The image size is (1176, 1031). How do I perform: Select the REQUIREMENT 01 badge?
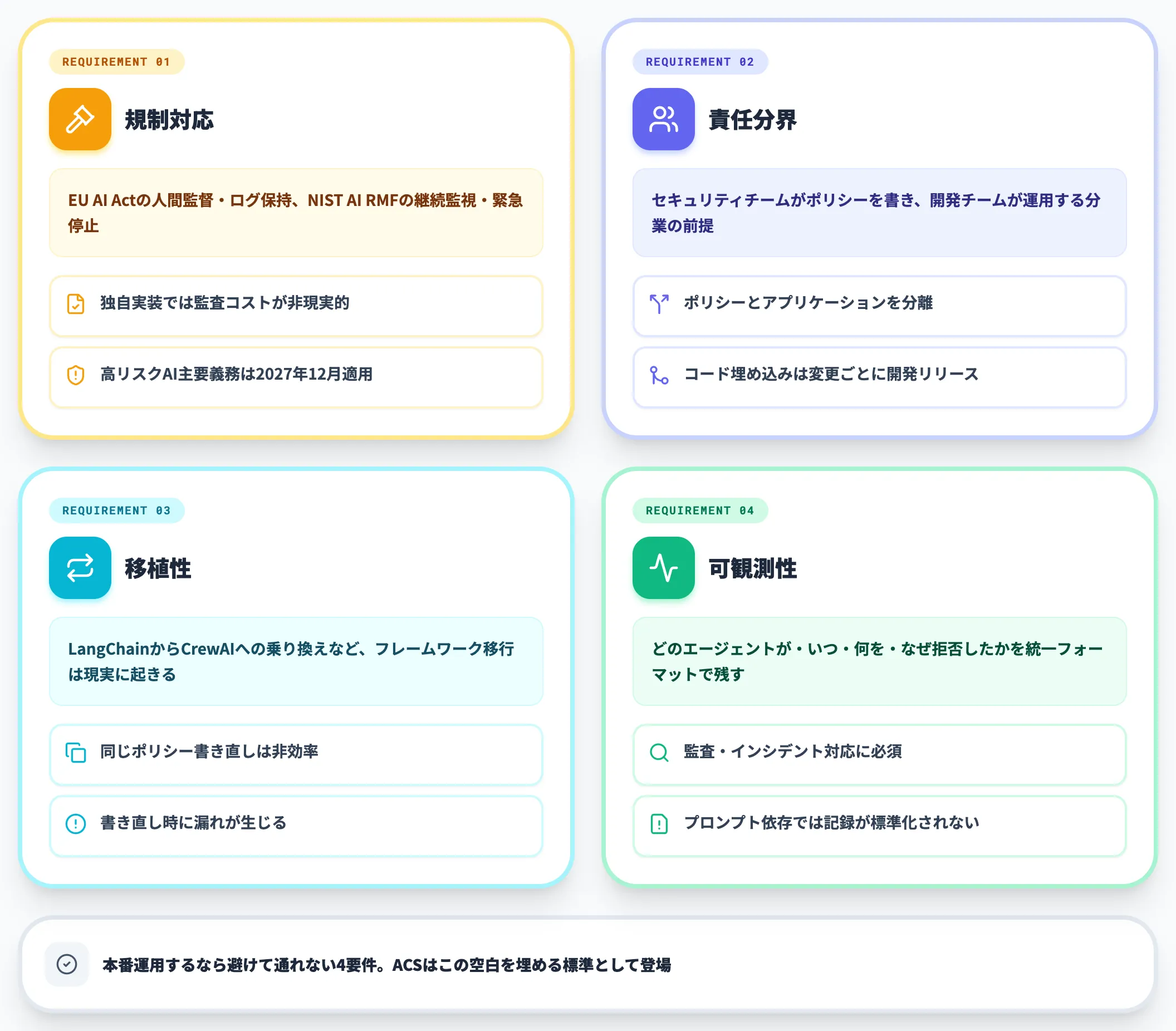click(117, 62)
